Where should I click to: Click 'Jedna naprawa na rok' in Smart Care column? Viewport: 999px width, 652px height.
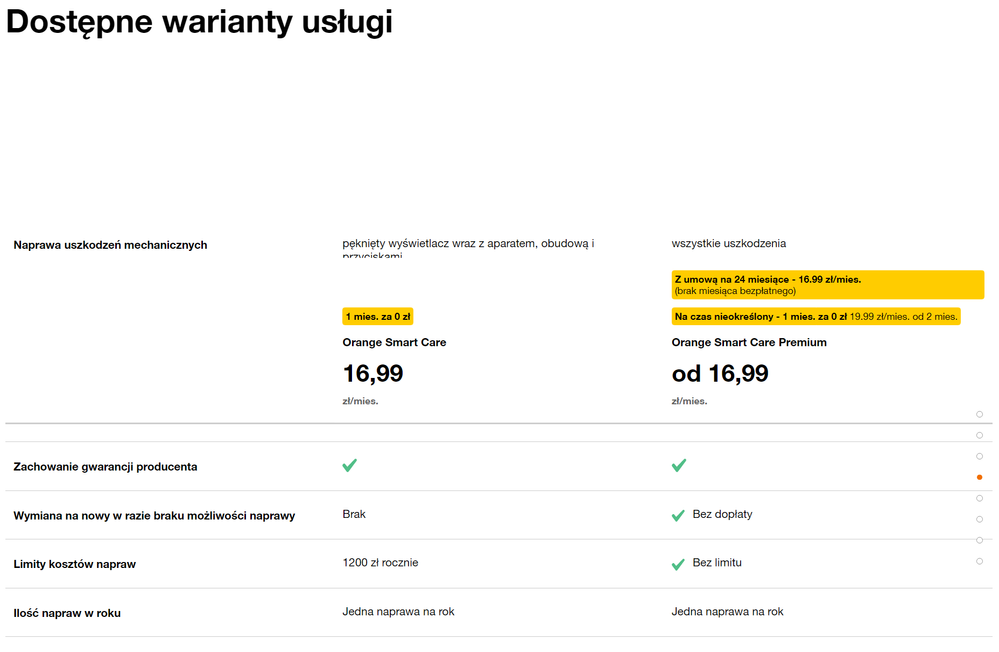398,612
